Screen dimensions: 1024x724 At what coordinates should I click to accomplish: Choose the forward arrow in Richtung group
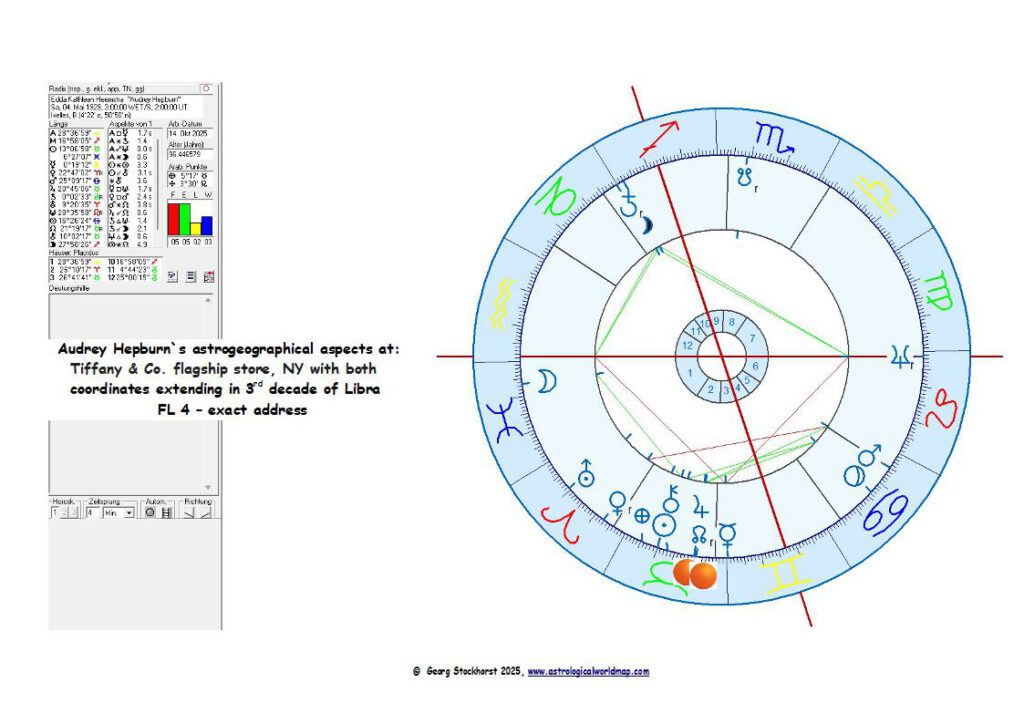tap(204, 513)
